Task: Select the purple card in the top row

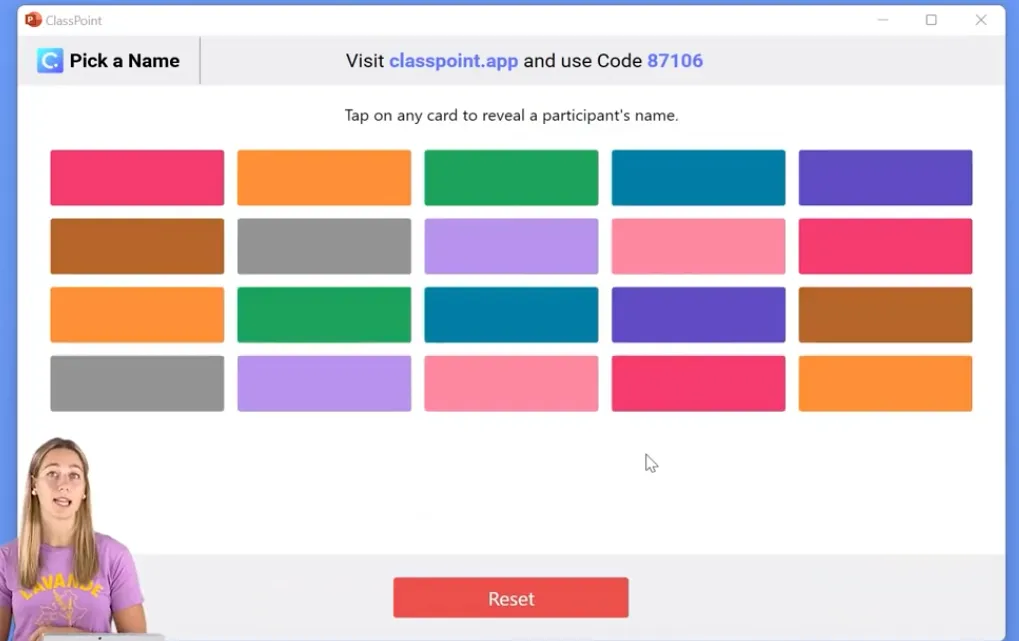Action: tap(885, 178)
